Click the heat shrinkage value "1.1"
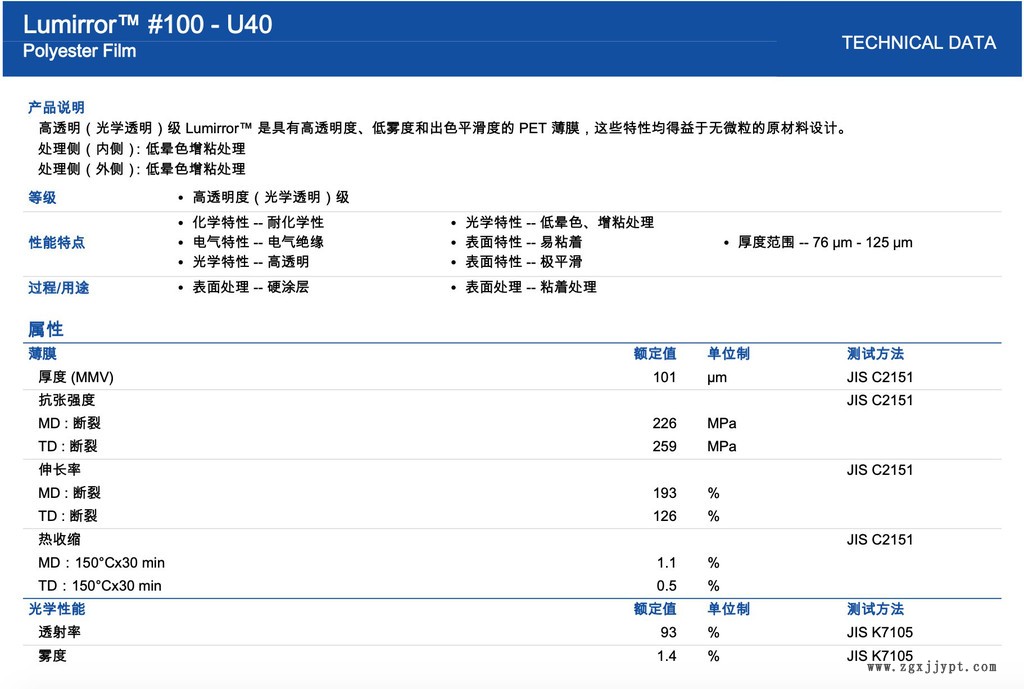The width and height of the screenshot is (1024, 689). click(667, 562)
